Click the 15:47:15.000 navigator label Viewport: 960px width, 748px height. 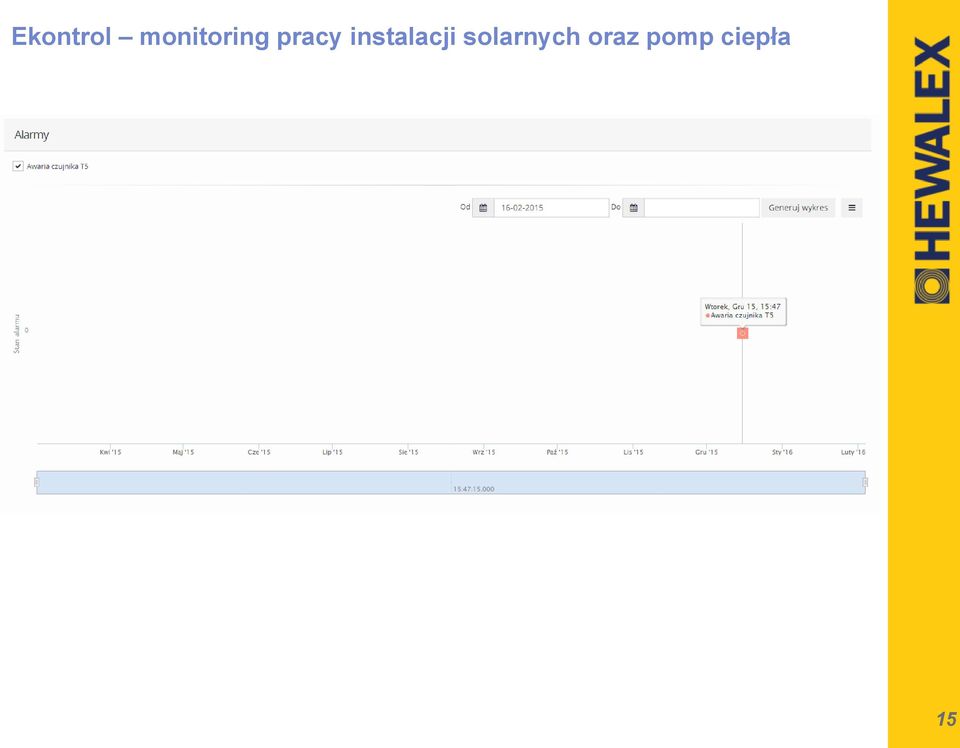click(x=474, y=489)
